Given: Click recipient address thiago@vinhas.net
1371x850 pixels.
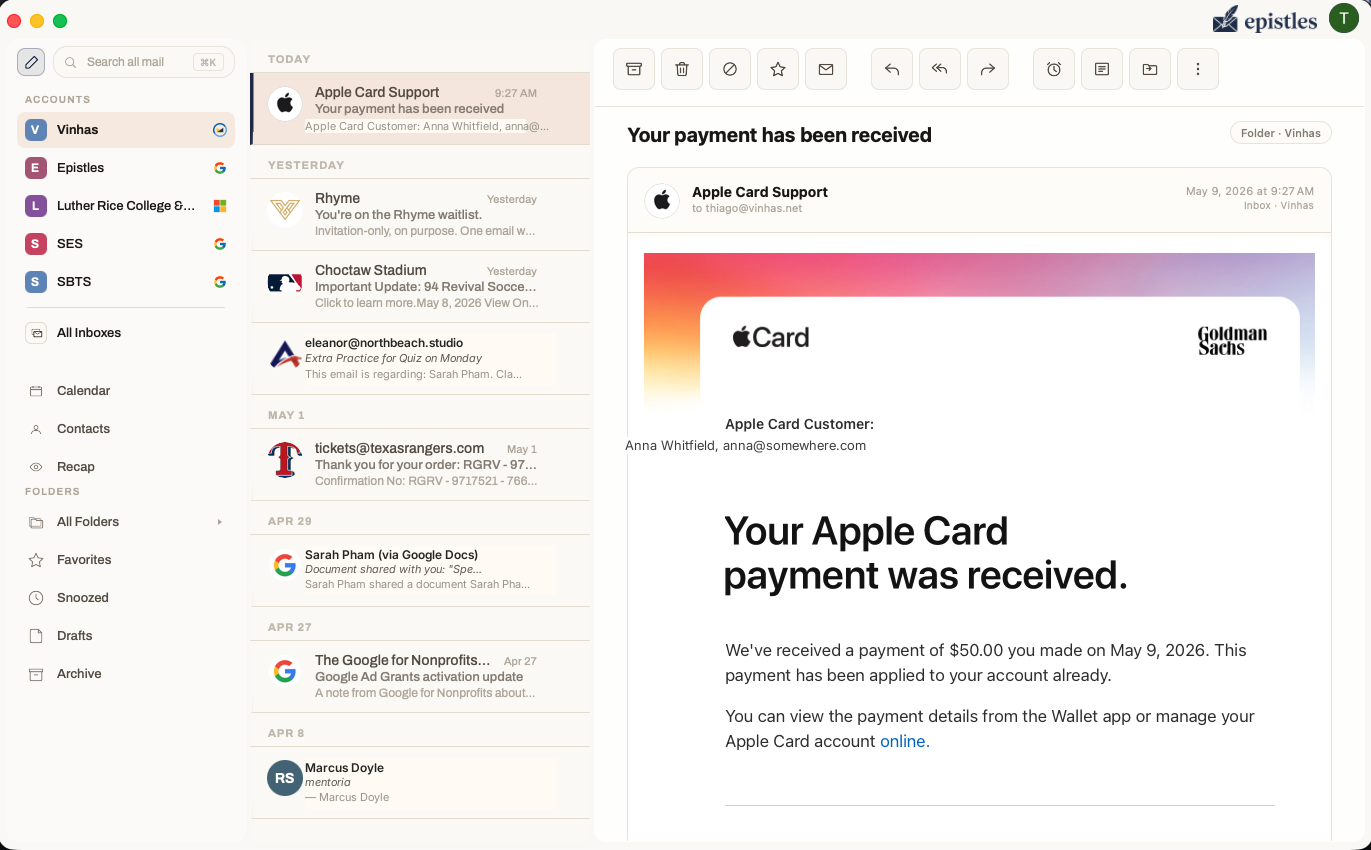Looking at the screenshot, I should pos(754,209).
